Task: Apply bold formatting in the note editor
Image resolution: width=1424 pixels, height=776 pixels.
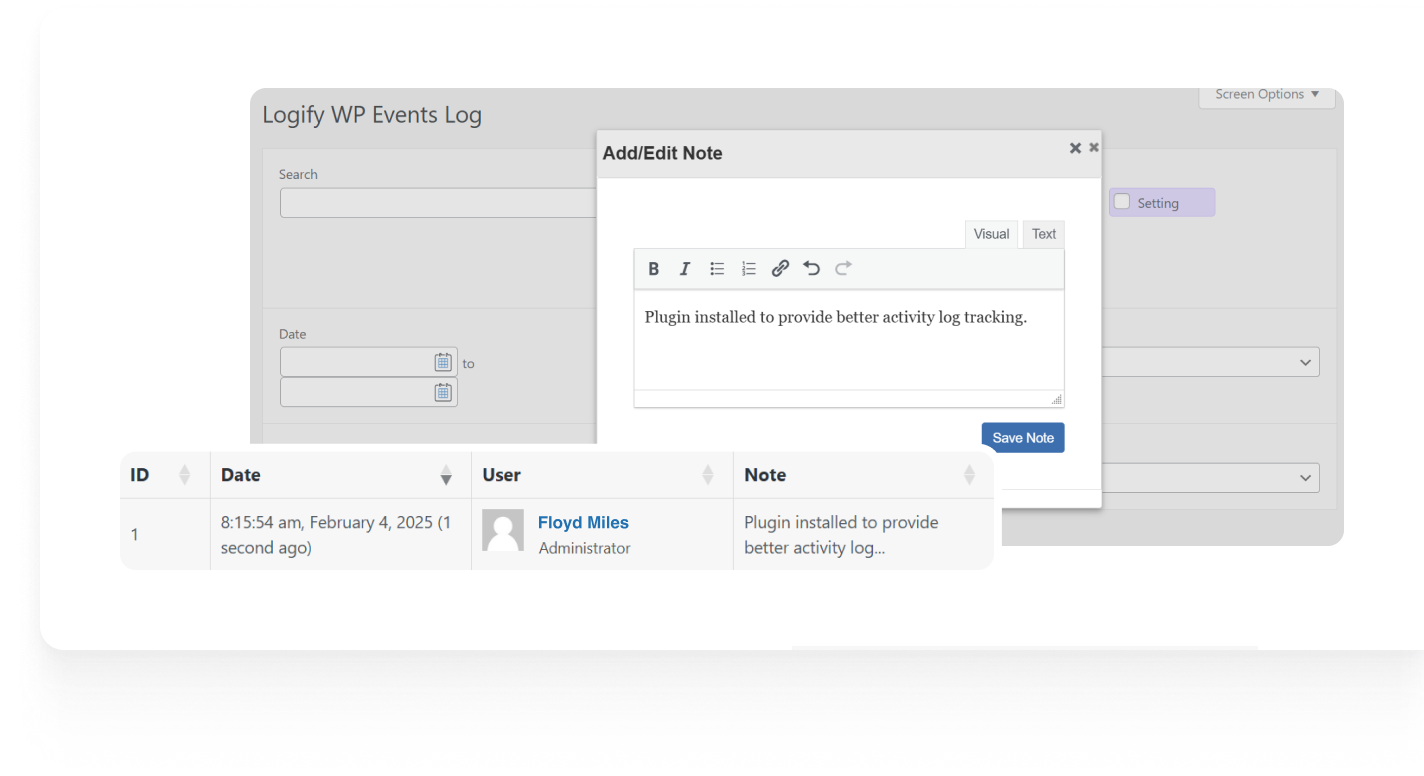Action: click(x=653, y=268)
